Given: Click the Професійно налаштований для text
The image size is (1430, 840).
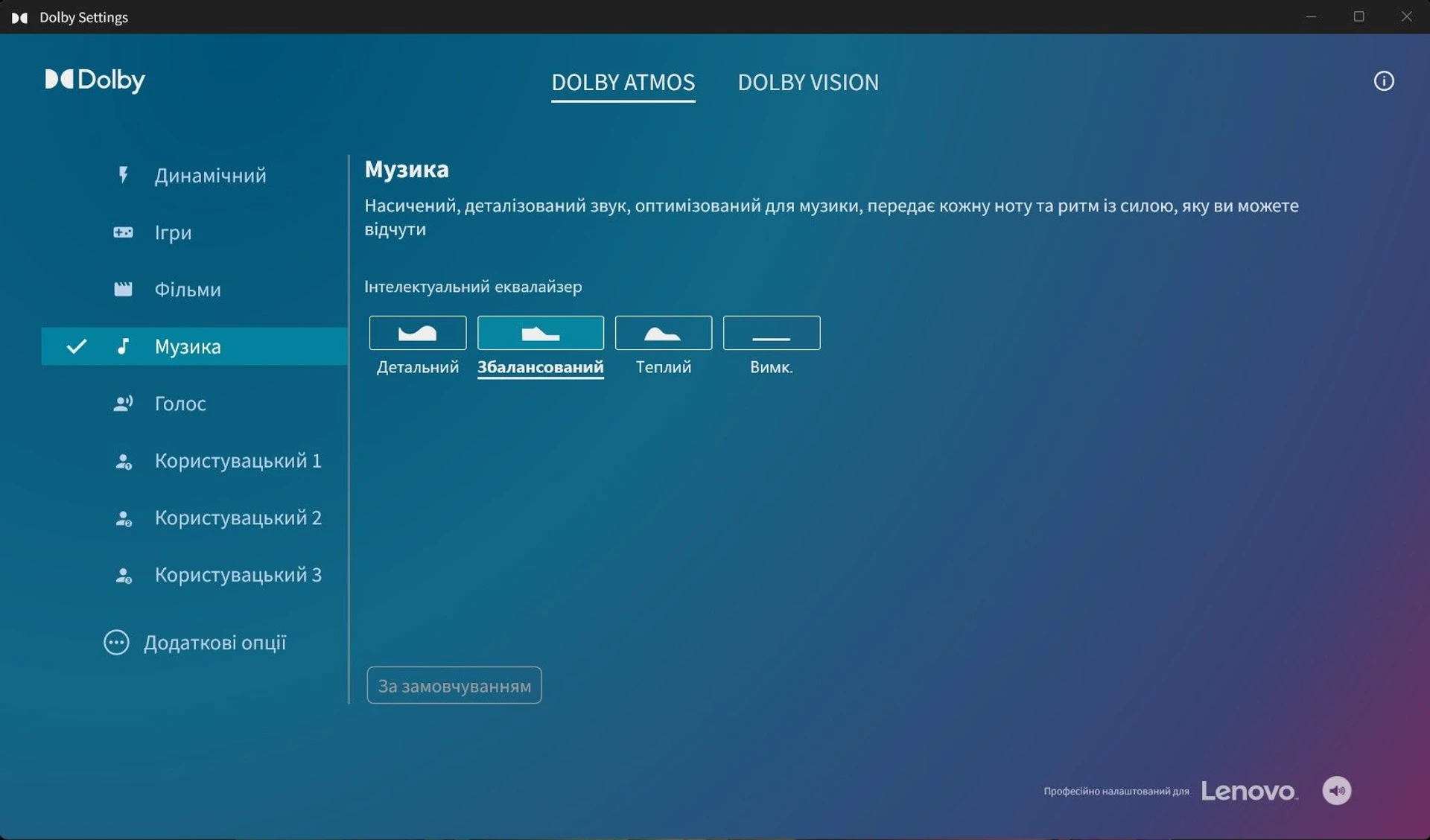Looking at the screenshot, I should 1116,792.
